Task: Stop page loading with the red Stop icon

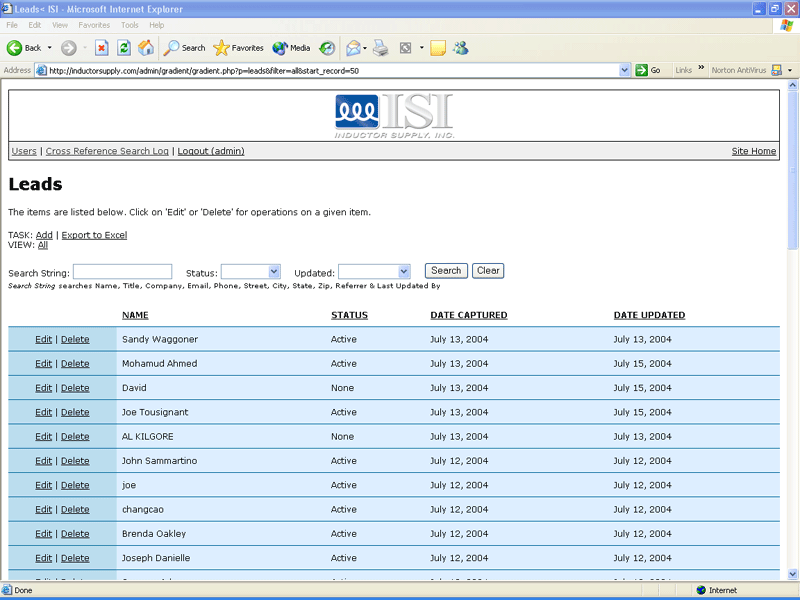Action: coord(103,47)
